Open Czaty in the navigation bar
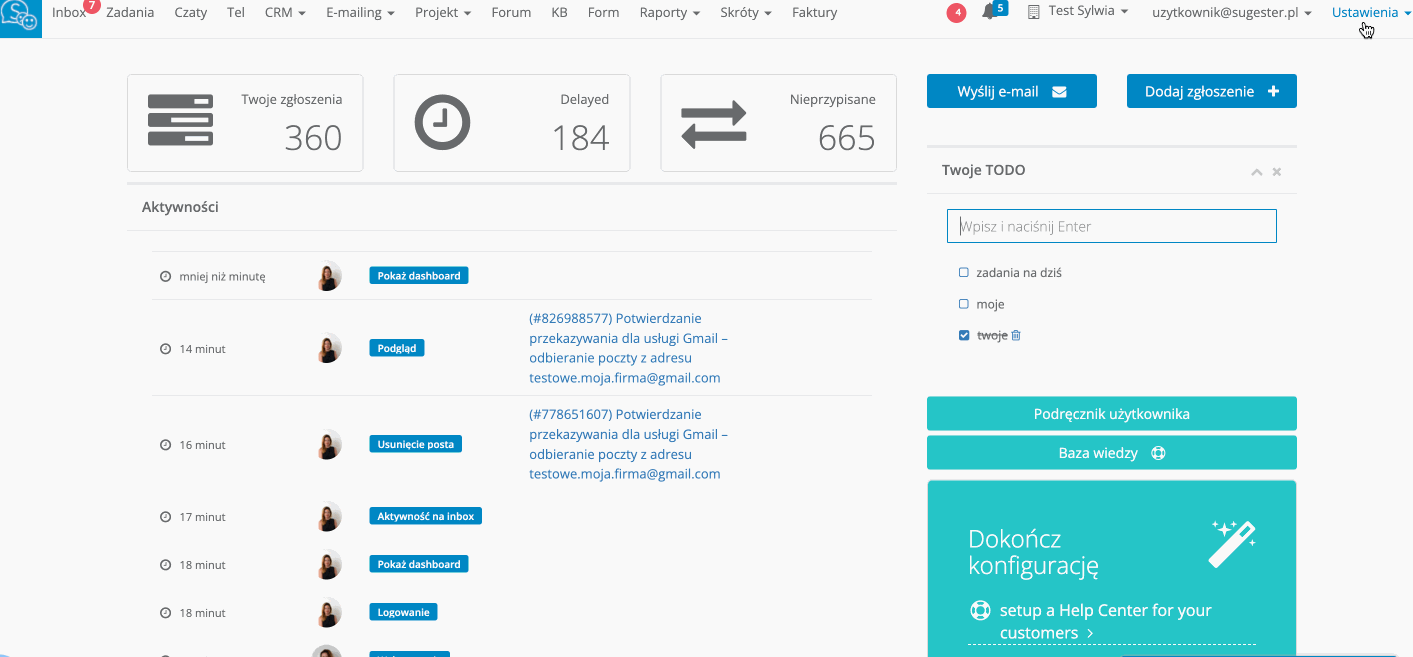Screen dimensions: 1413x657 pyautogui.click(x=191, y=13)
